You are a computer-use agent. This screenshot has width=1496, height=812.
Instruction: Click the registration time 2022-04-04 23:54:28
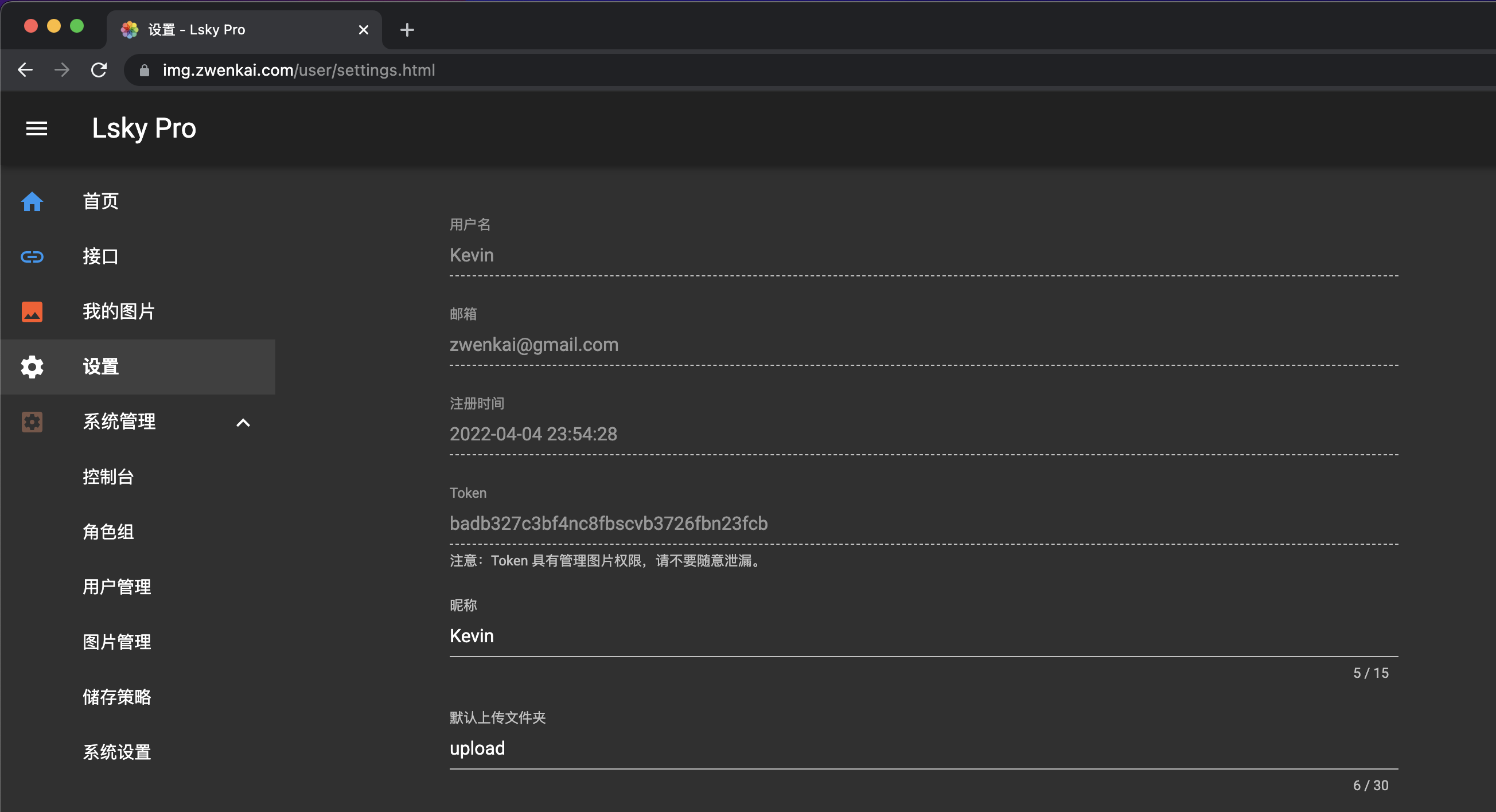point(533,434)
